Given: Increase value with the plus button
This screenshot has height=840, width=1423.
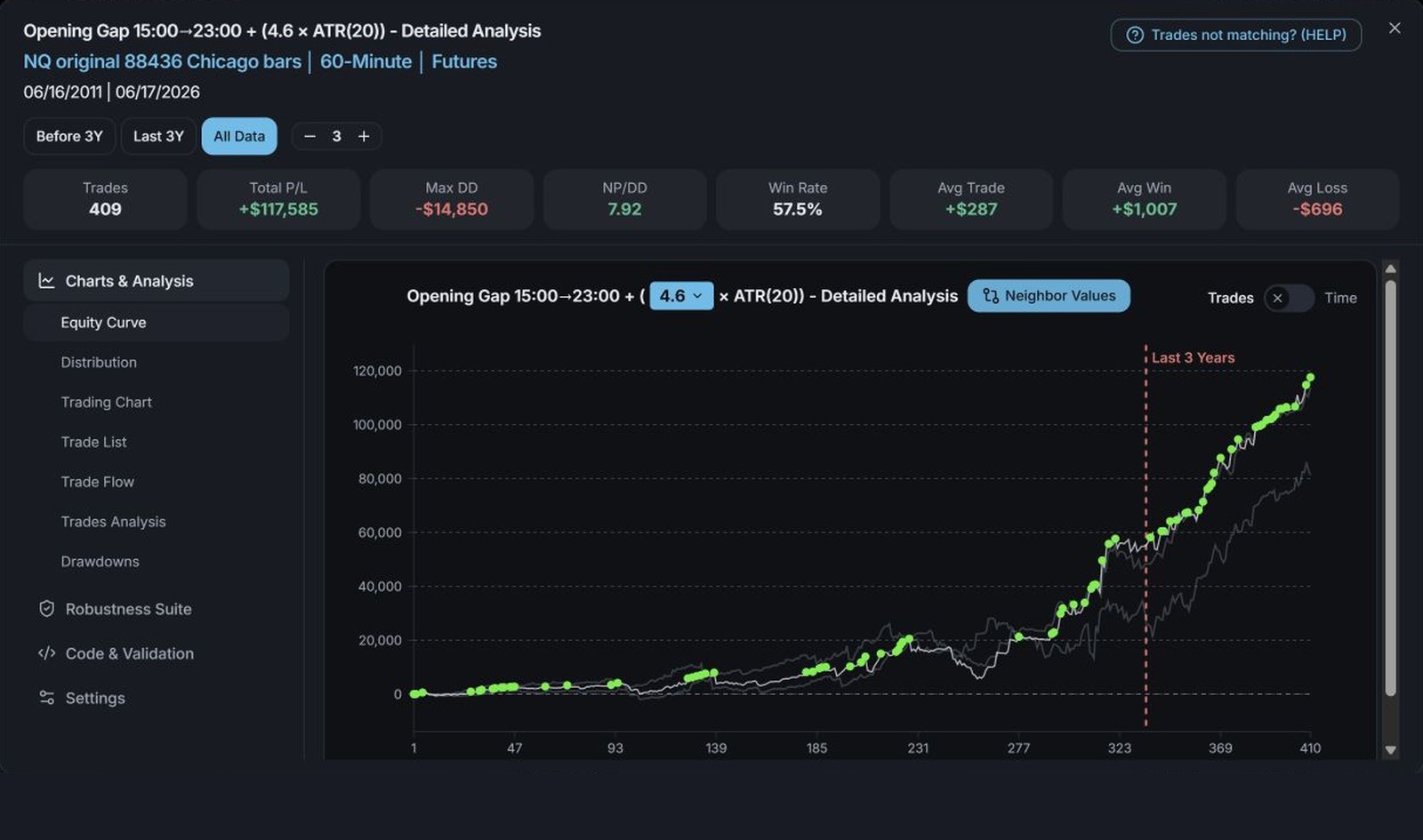Looking at the screenshot, I should [x=364, y=136].
